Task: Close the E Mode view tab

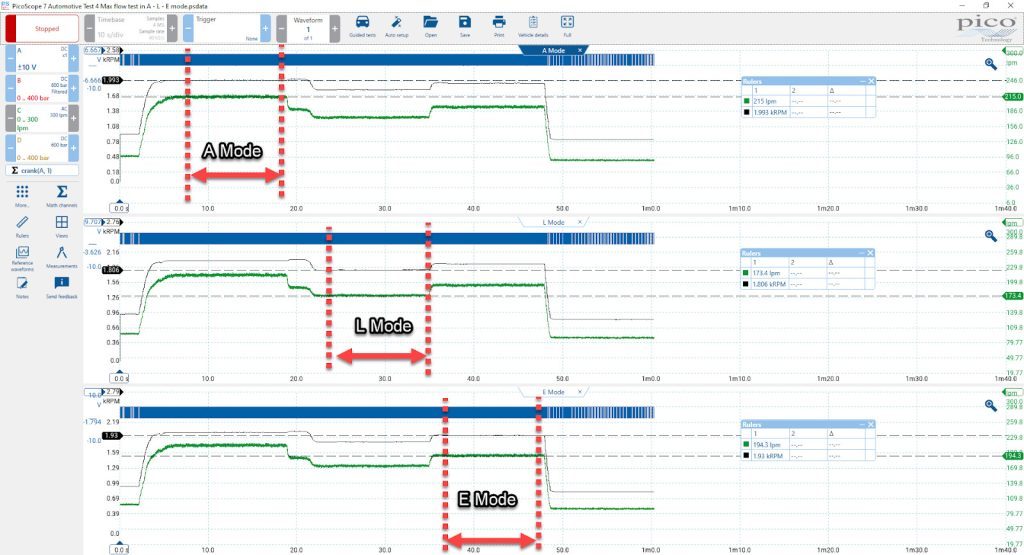Action: pos(580,392)
